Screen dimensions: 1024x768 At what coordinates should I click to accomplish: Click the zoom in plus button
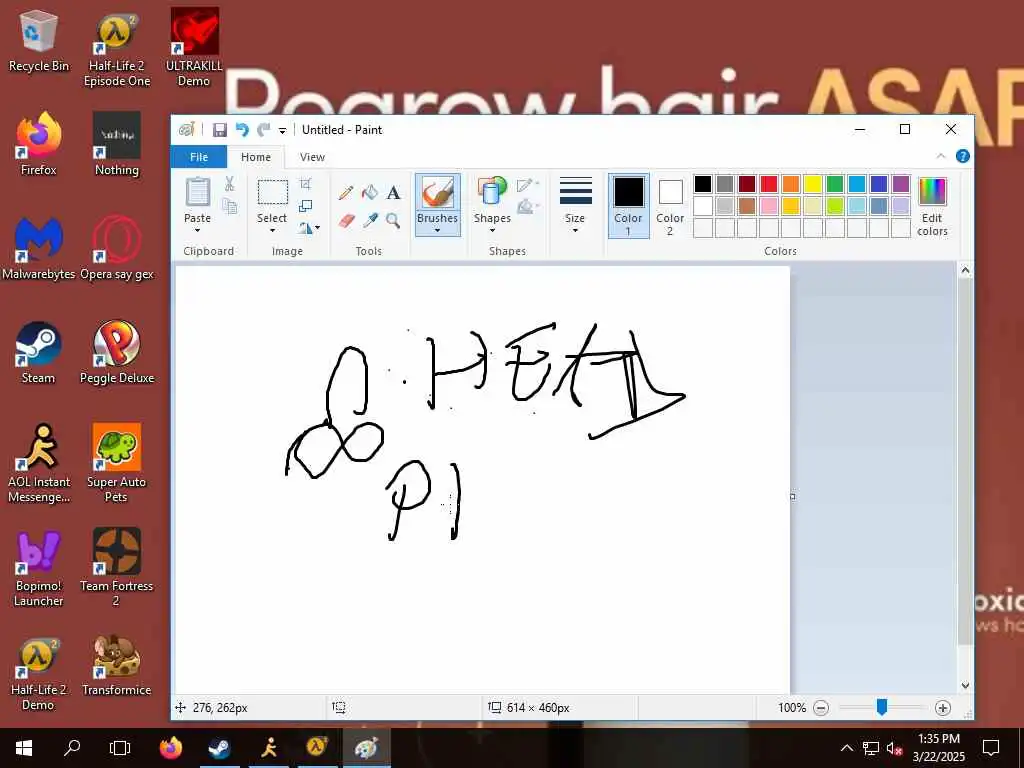coord(942,708)
